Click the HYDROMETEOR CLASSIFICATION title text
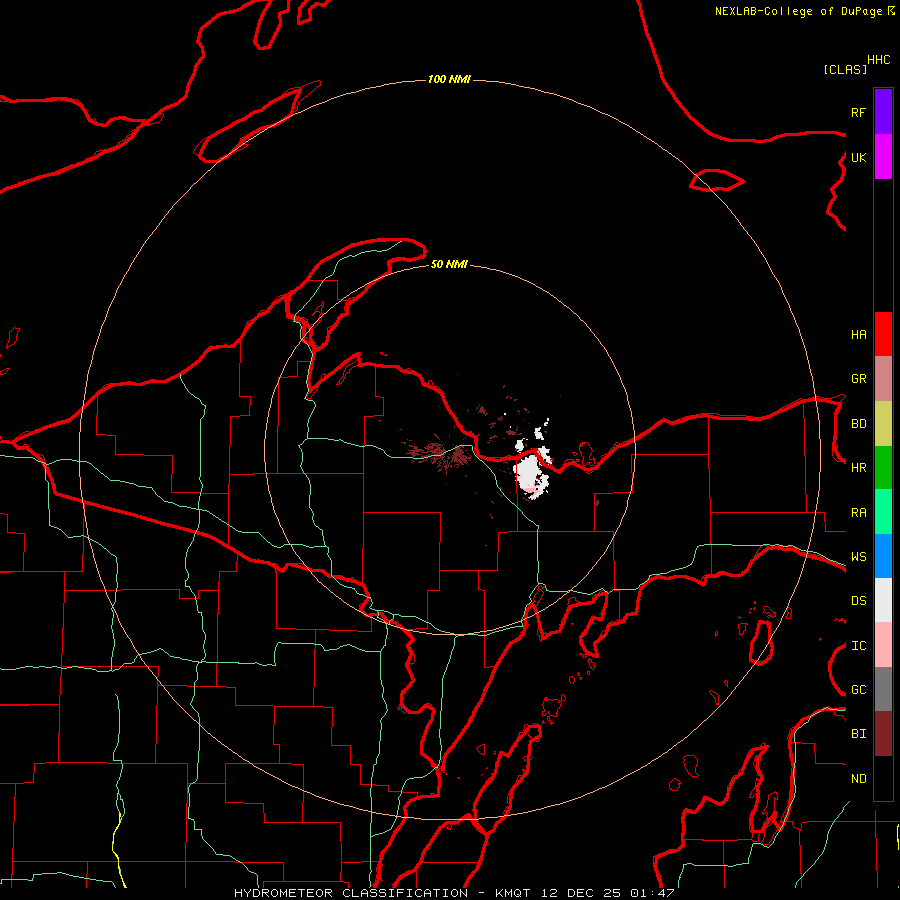The width and height of the screenshot is (900, 900). [x=351, y=893]
